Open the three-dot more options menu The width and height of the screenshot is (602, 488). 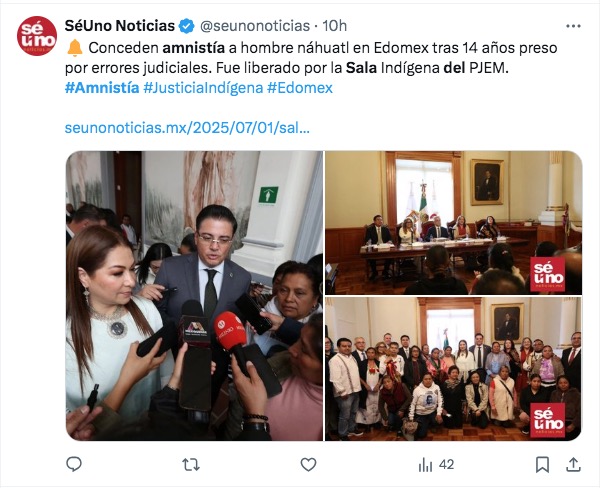coord(573,26)
